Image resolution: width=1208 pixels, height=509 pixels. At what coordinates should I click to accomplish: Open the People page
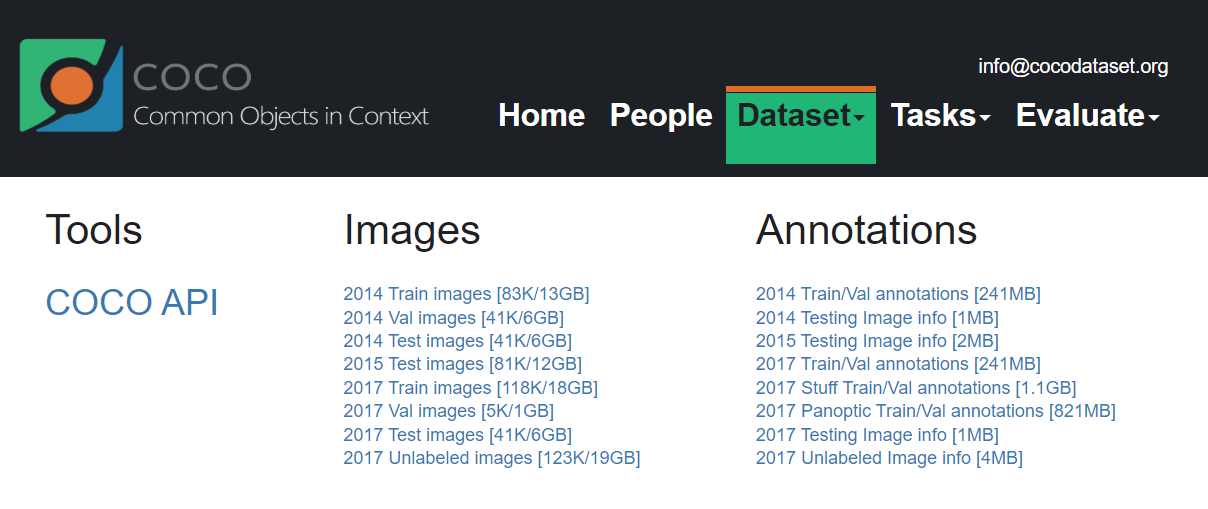click(661, 116)
